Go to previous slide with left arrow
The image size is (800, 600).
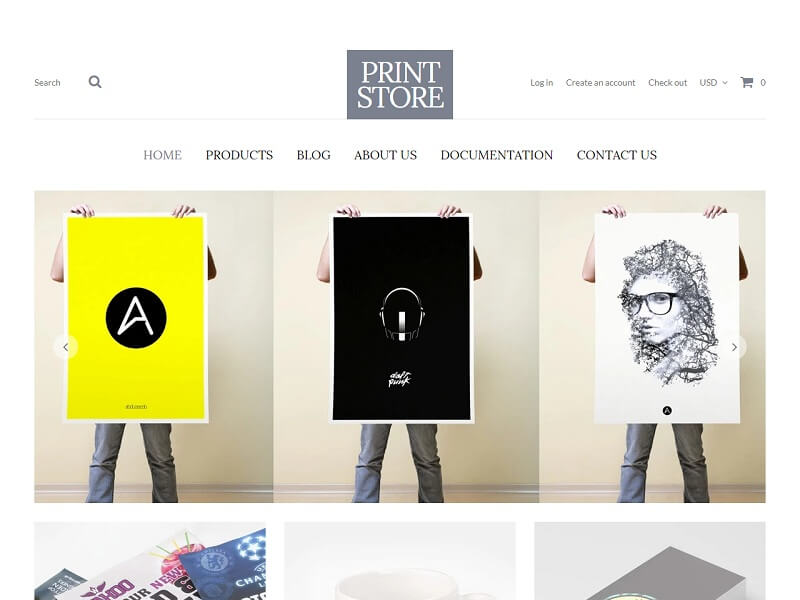66,347
